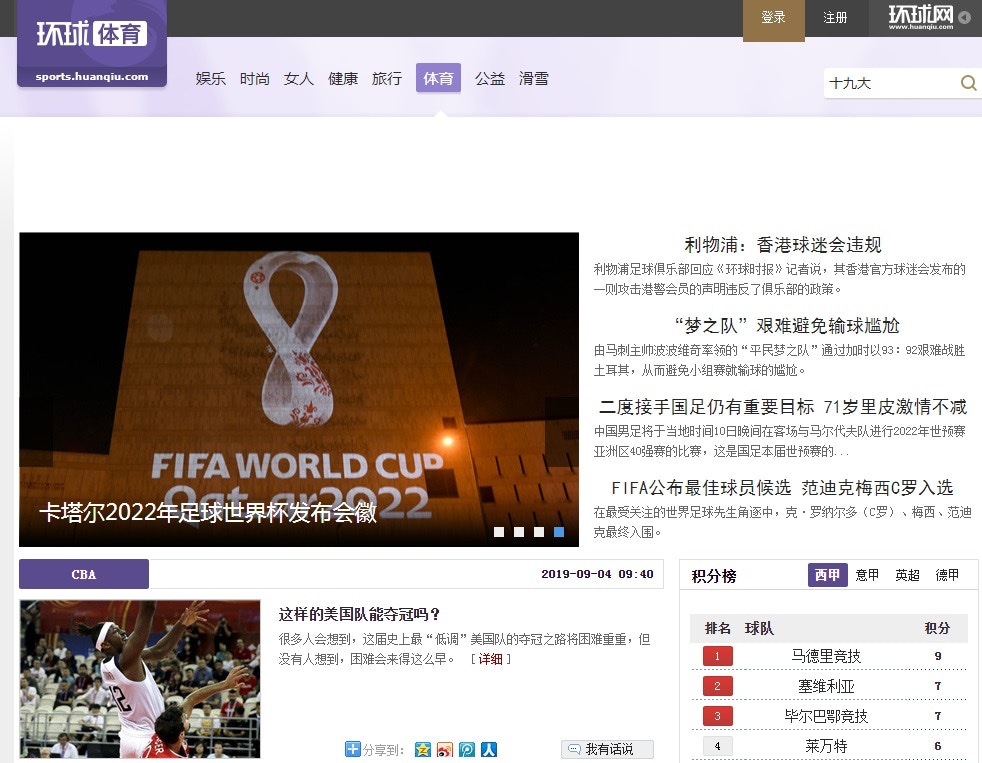Open headline 利物浦：香港球迷会违规
This screenshot has height=763, width=982.
coord(782,245)
